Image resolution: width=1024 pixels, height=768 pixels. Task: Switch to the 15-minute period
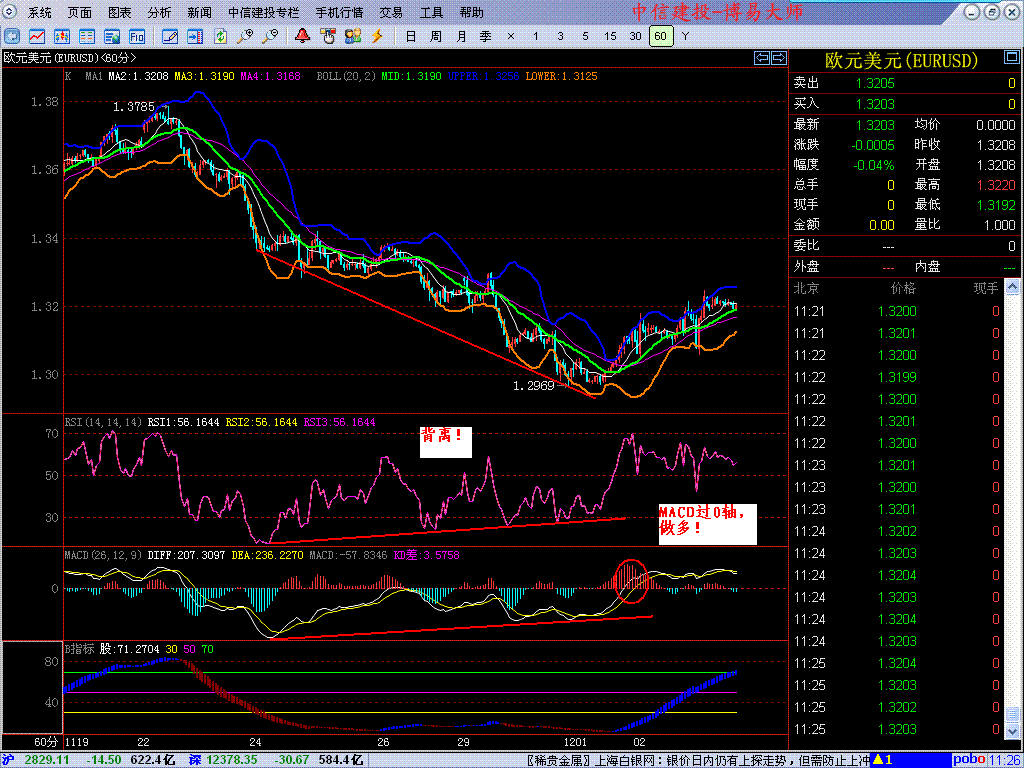610,36
